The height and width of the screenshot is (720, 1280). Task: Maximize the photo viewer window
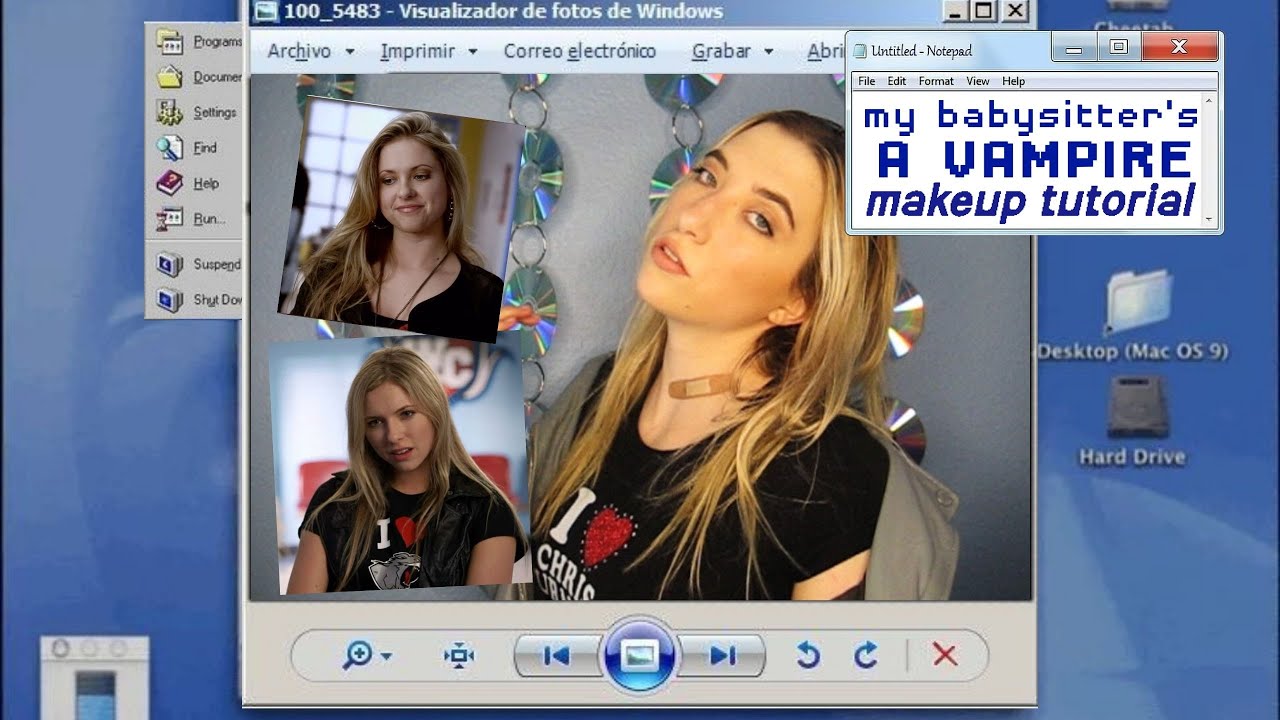coord(984,11)
